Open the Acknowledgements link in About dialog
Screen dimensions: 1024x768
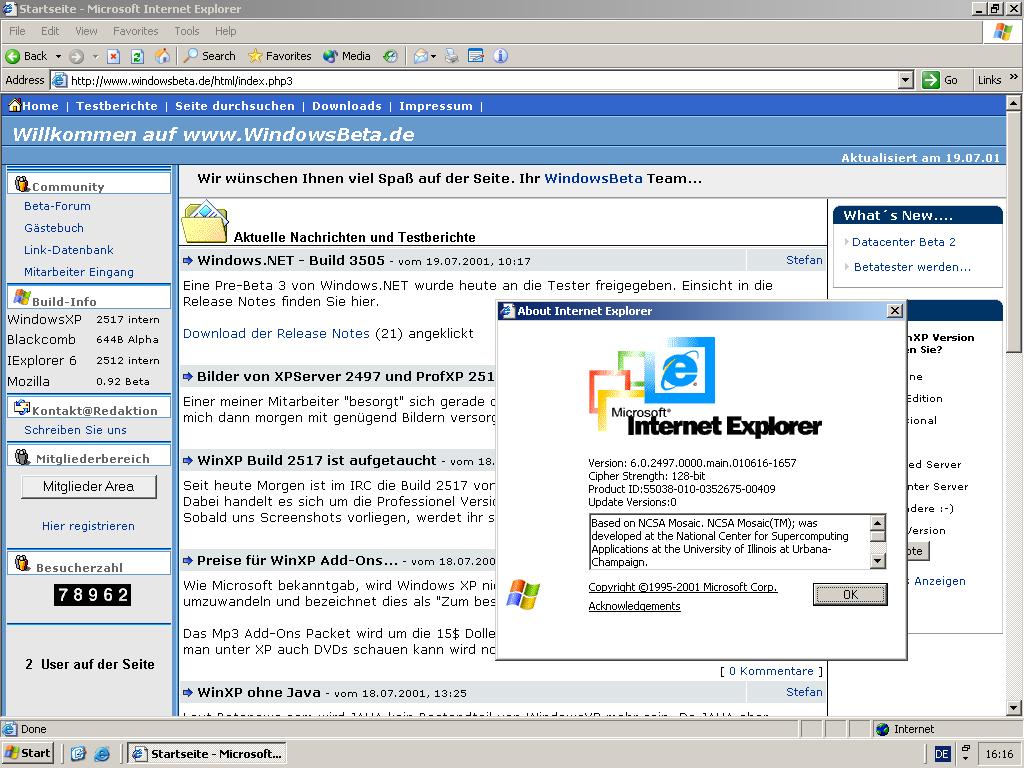(x=634, y=606)
